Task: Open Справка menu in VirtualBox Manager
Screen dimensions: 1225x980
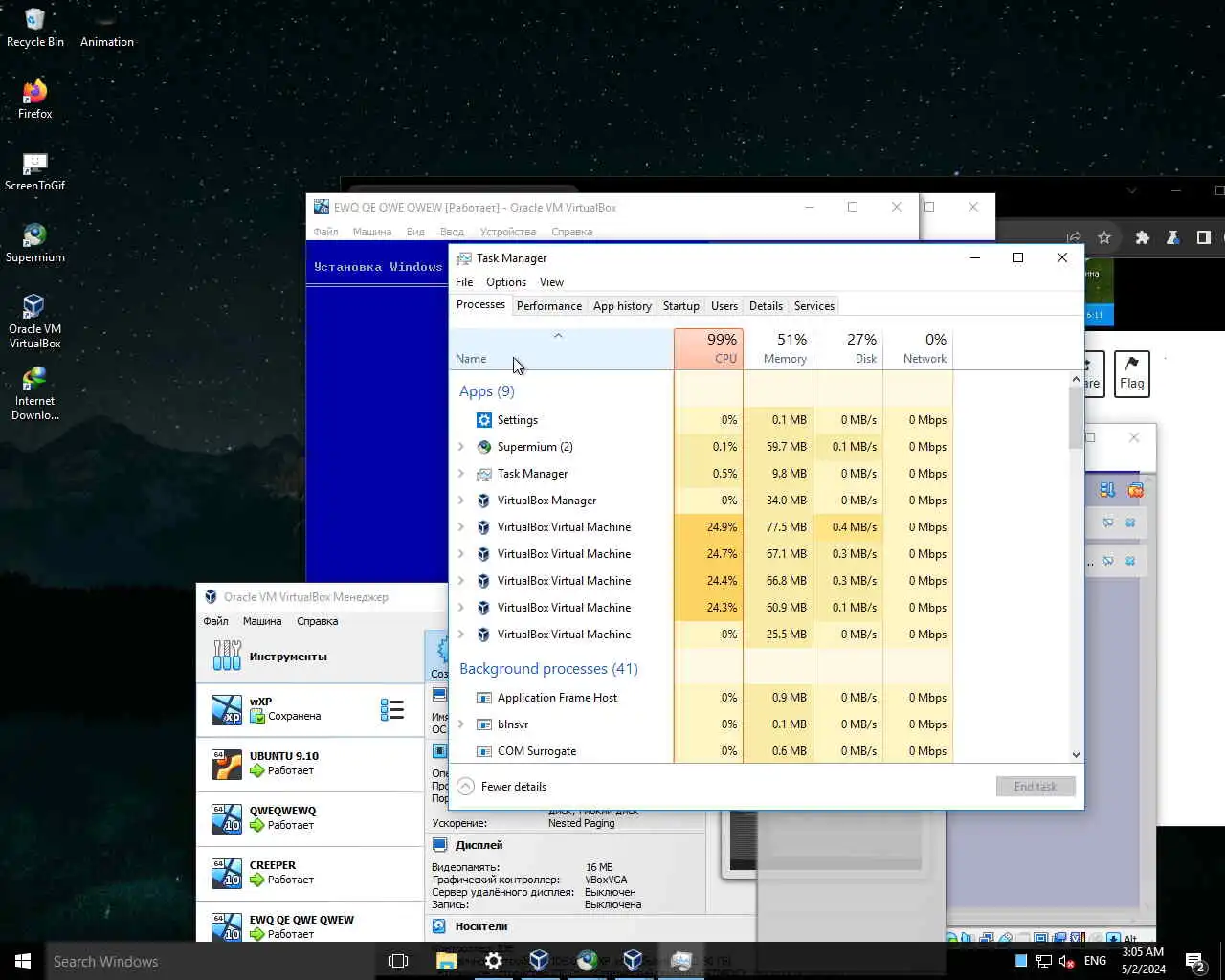Action: tap(317, 621)
